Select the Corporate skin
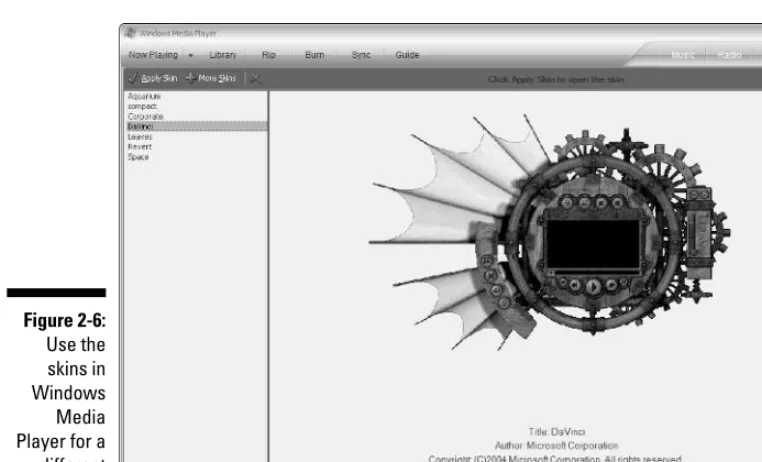762x462 pixels. (x=145, y=117)
